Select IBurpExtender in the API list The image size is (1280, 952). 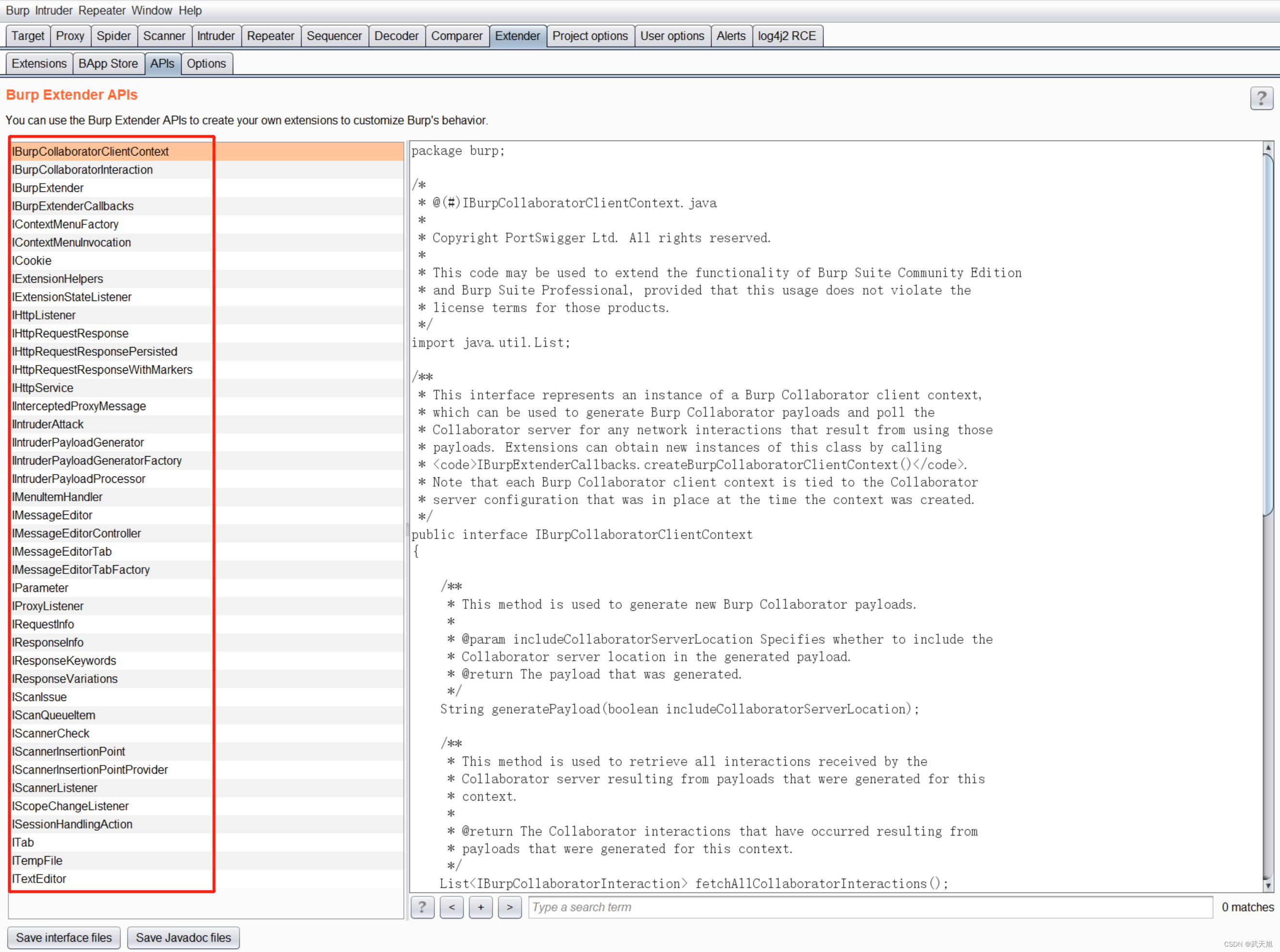pos(207,188)
